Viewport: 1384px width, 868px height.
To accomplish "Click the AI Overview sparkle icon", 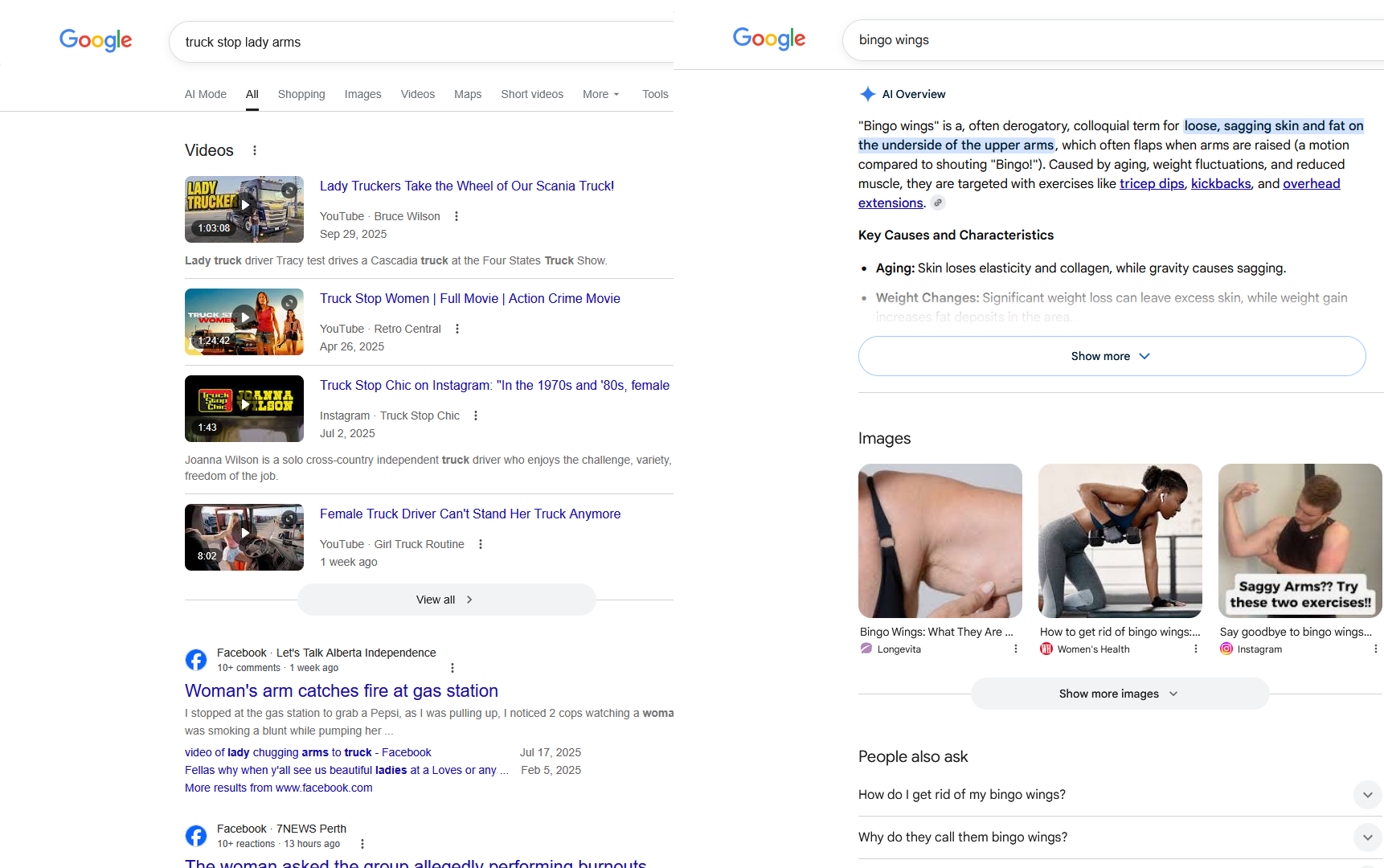I will (868, 94).
